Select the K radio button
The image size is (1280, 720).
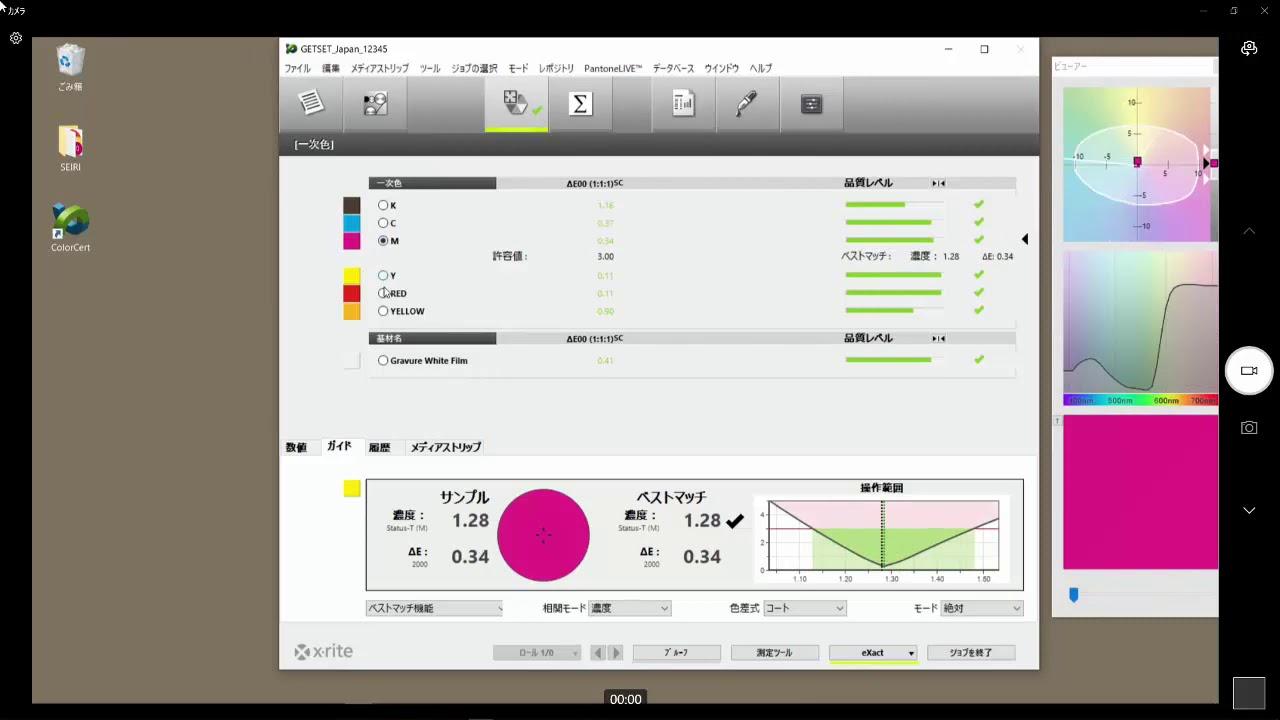click(x=383, y=205)
